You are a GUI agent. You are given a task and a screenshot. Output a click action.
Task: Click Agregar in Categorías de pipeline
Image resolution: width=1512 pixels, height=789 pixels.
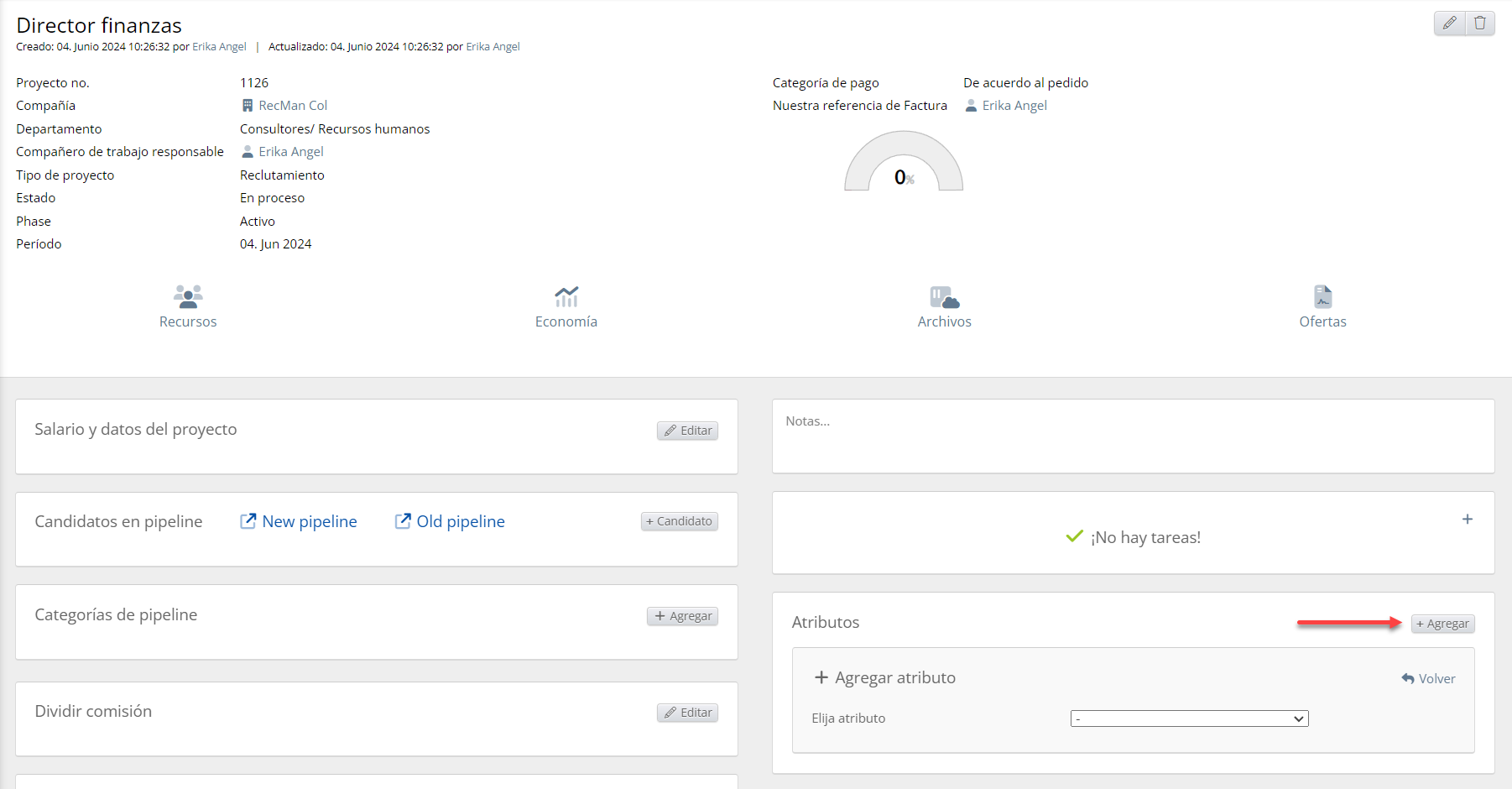[682, 616]
